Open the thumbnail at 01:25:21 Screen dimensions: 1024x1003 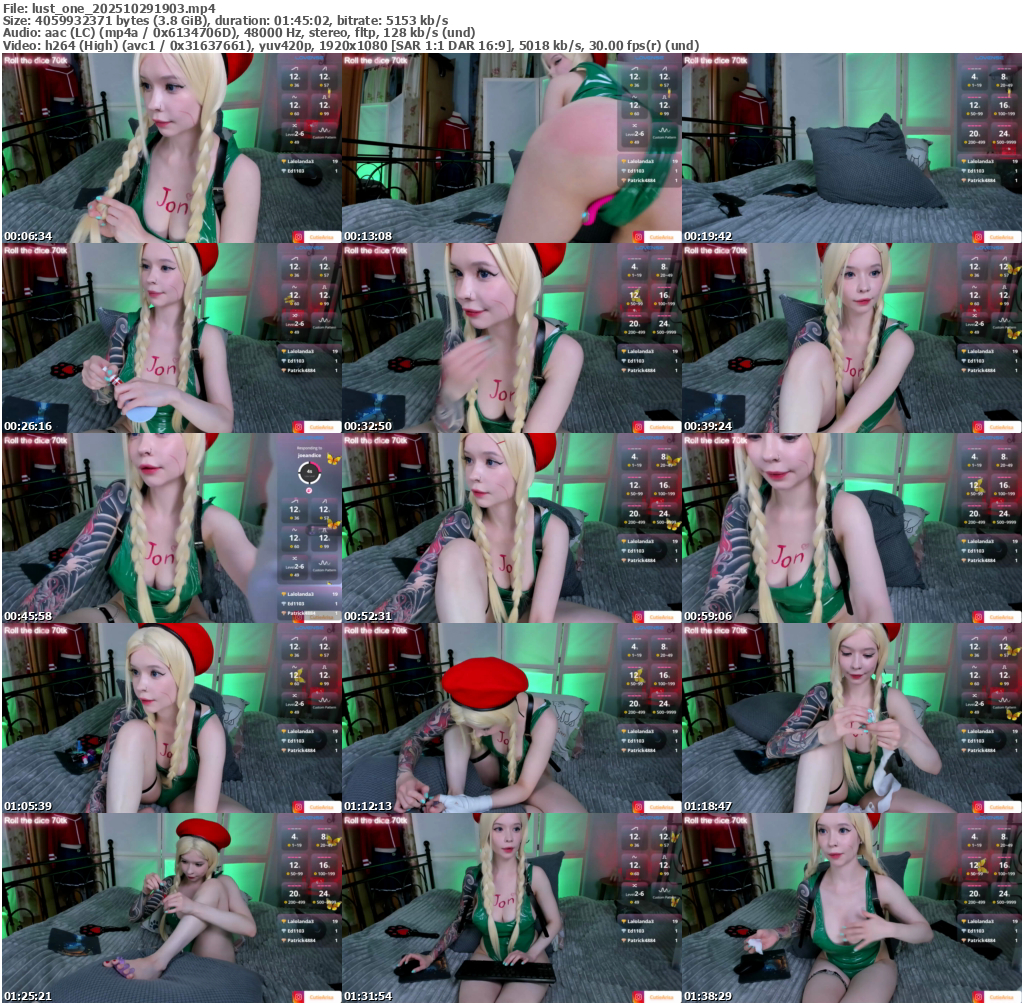[172, 908]
